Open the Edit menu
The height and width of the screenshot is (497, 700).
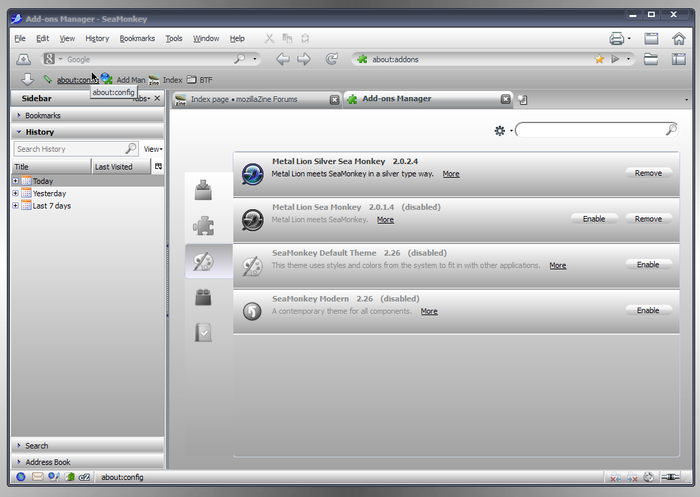point(42,38)
